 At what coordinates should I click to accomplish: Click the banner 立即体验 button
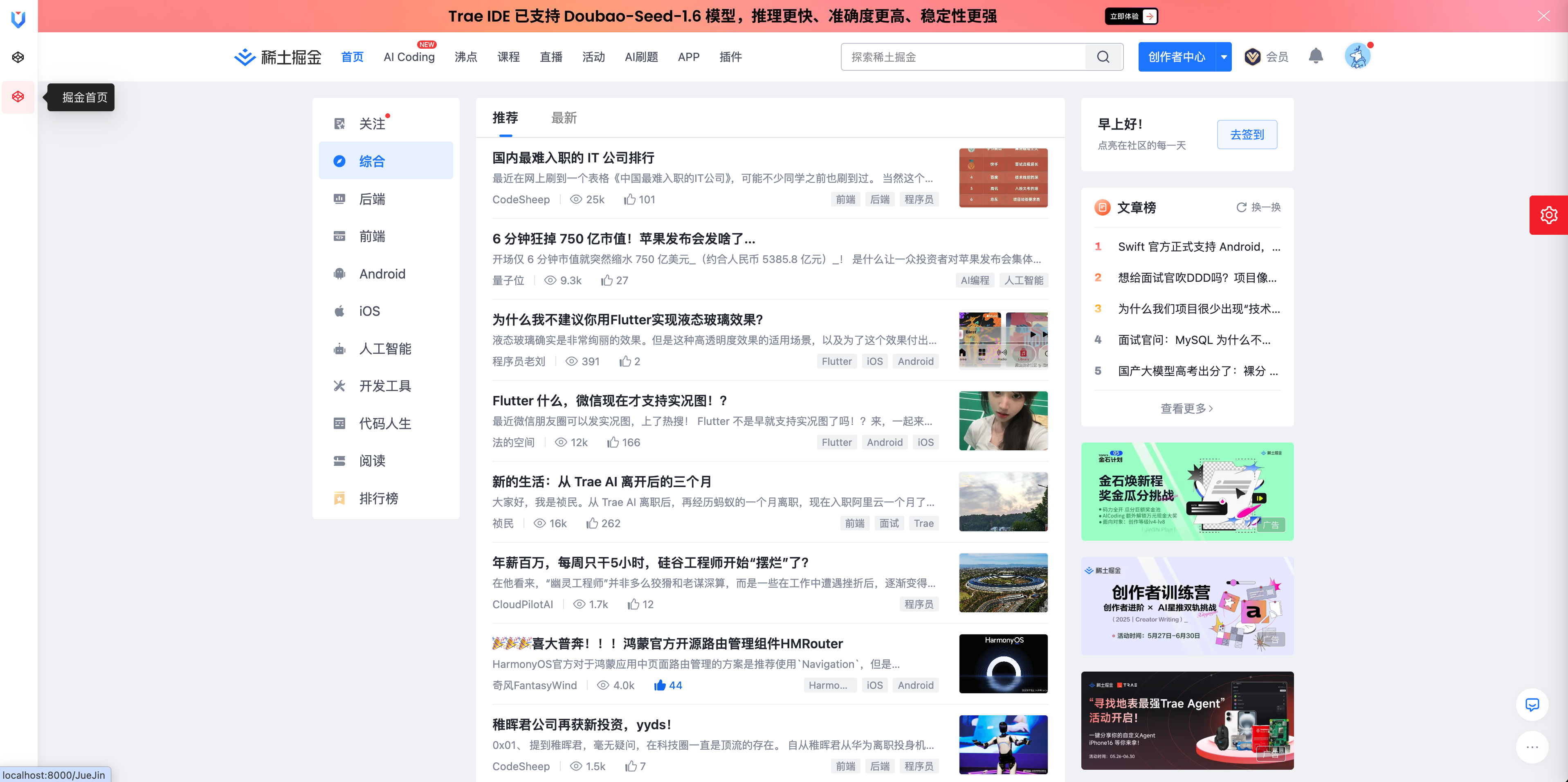click(1131, 16)
